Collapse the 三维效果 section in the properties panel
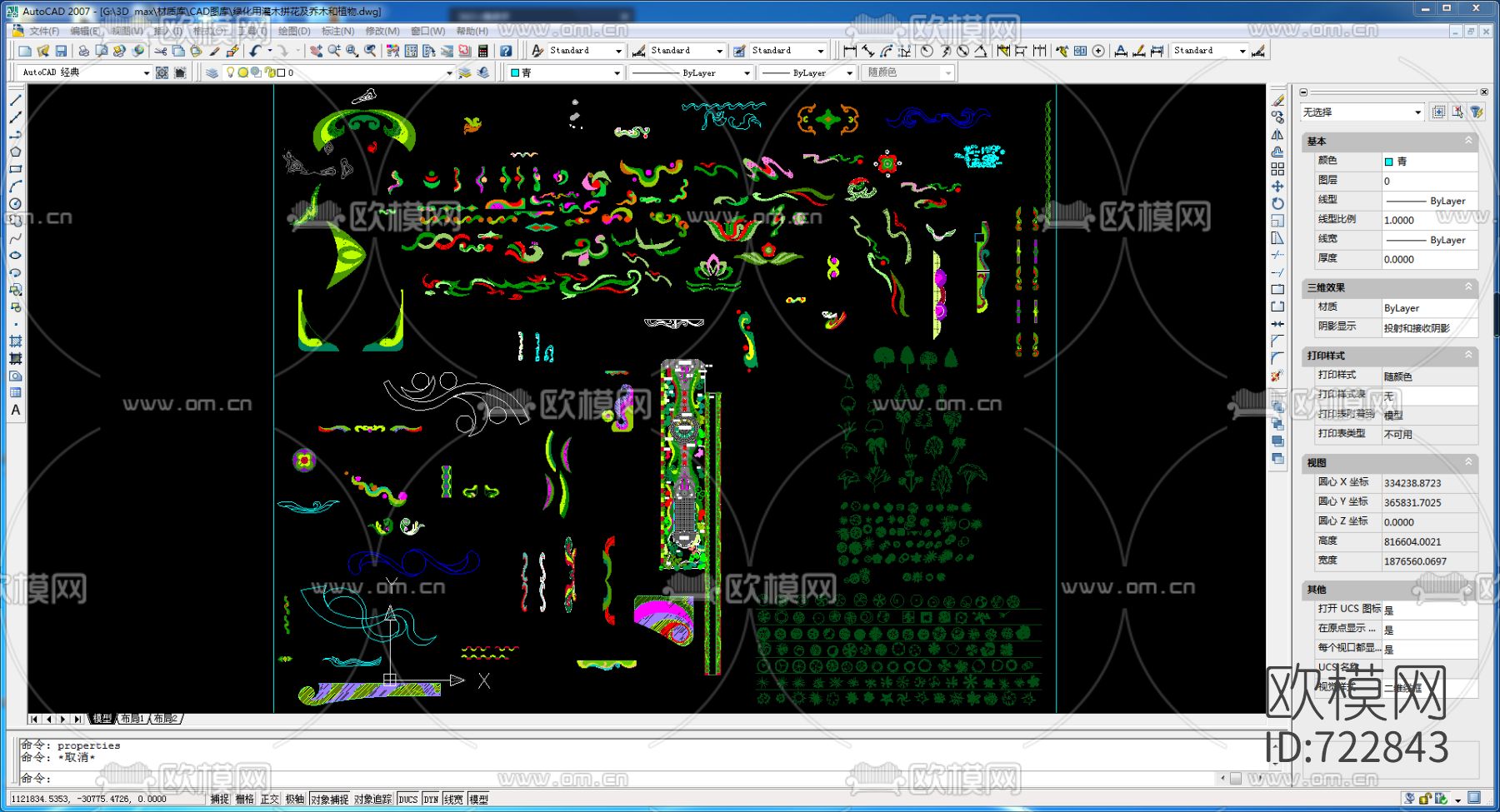The width and height of the screenshot is (1500, 812). (1468, 286)
